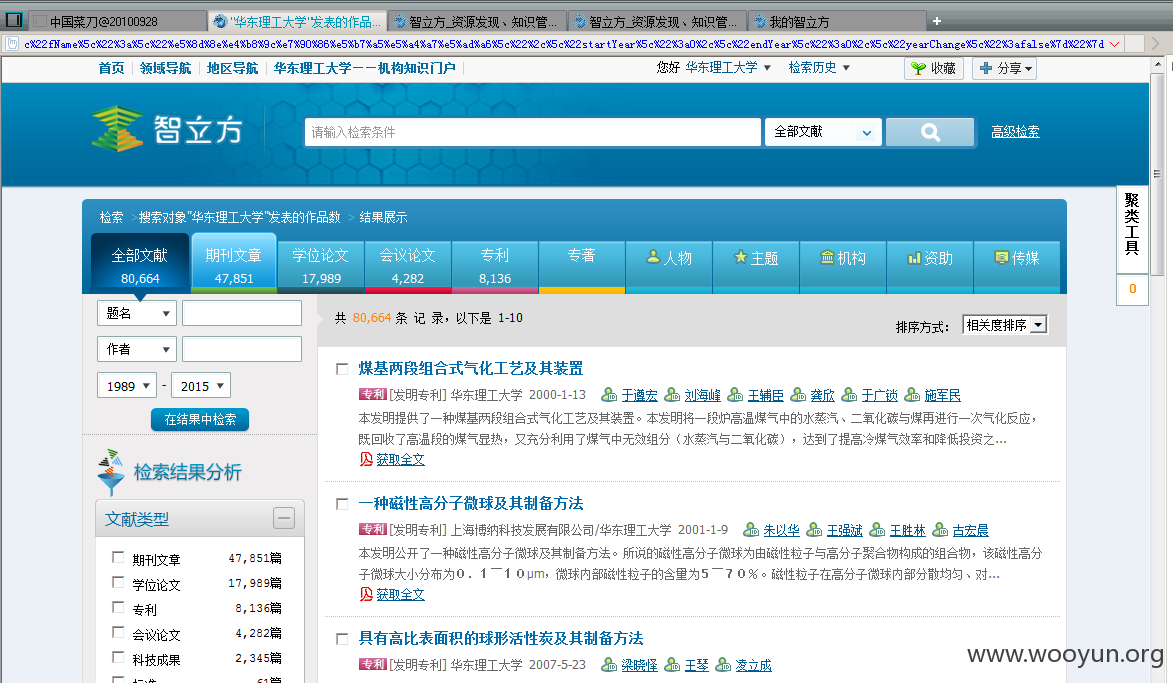The width and height of the screenshot is (1173, 683).
Task: Open the 2015 end year dropdown
Action: pyautogui.click(x=201, y=386)
